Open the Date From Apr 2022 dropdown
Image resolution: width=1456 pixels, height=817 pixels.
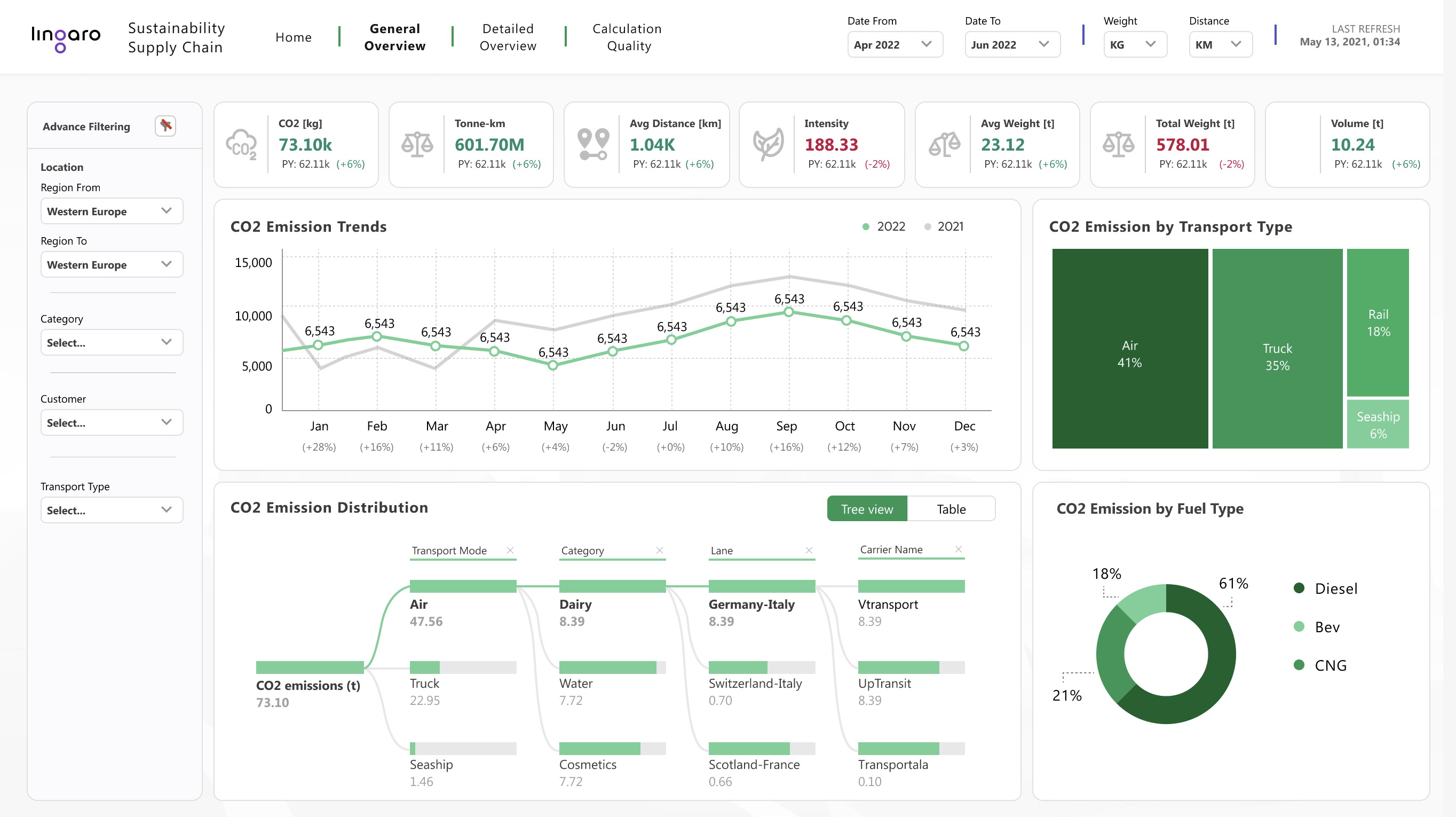[894, 45]
